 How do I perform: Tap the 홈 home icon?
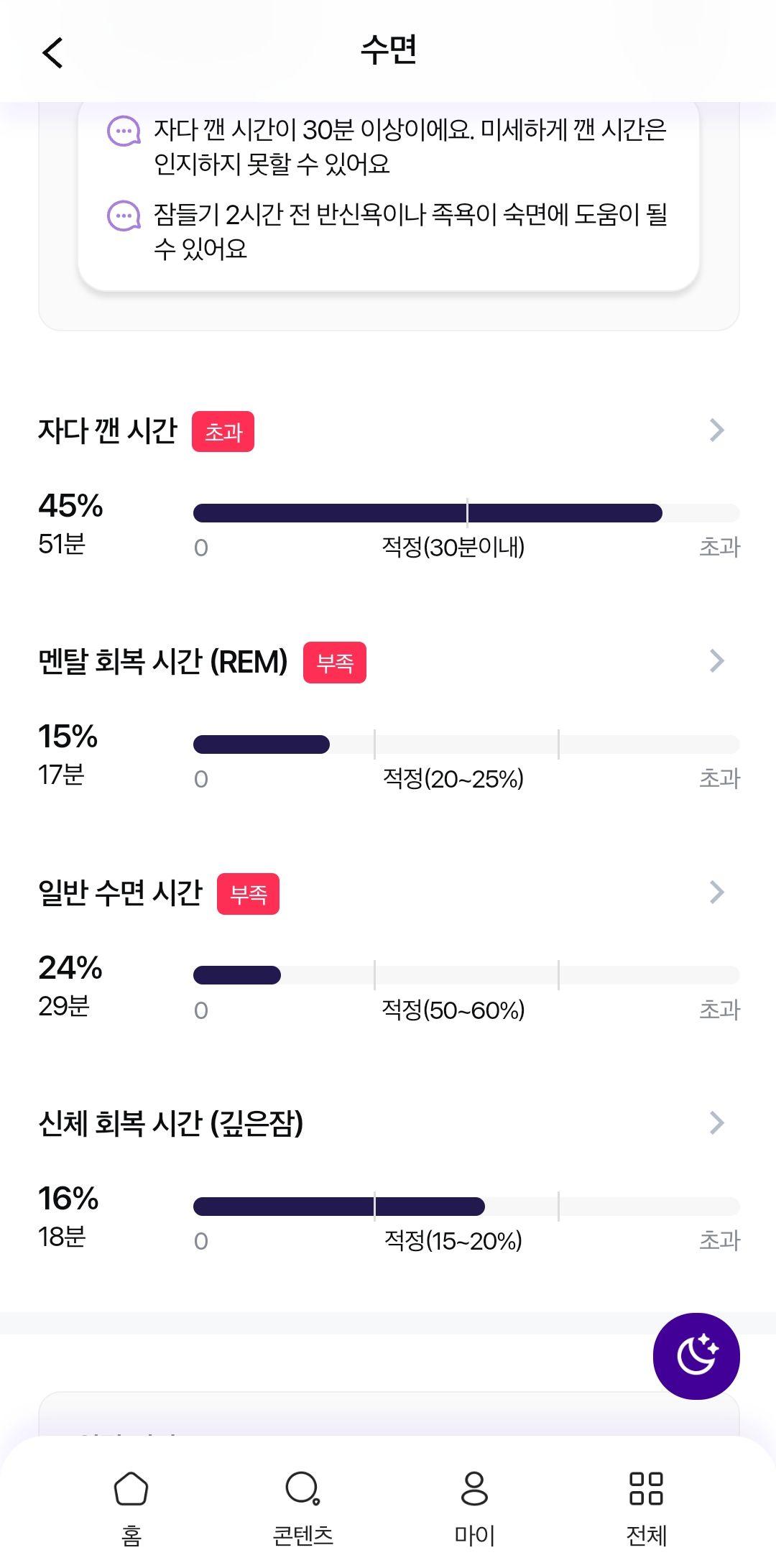click(131, 1488)
